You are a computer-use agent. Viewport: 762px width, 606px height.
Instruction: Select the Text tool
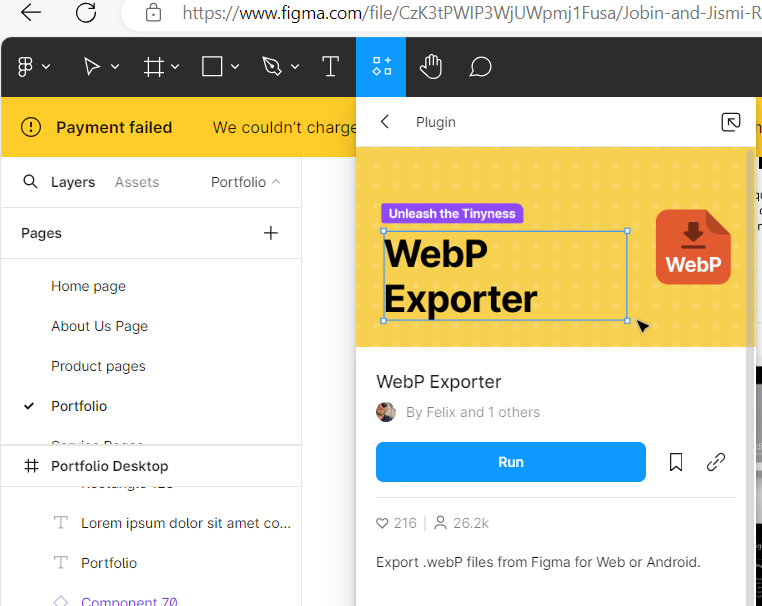pyautogui.click(x=330, y=67)
